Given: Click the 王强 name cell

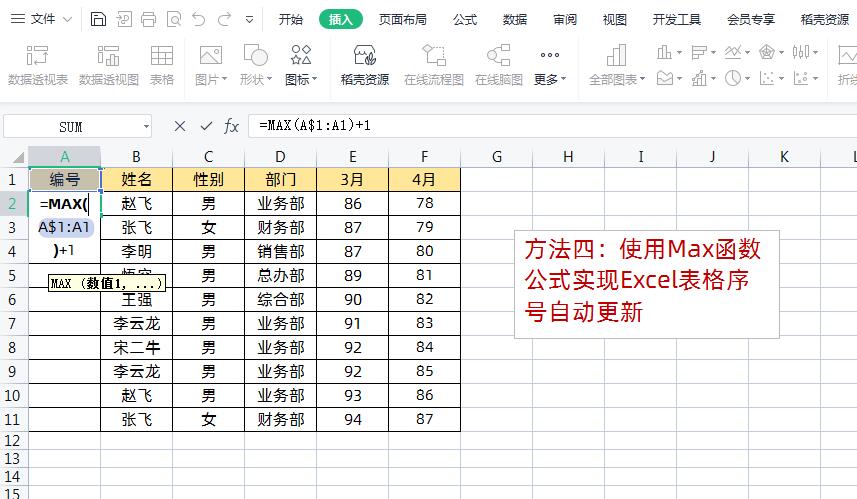Looking at the screenshot, I should click(137, 300).
